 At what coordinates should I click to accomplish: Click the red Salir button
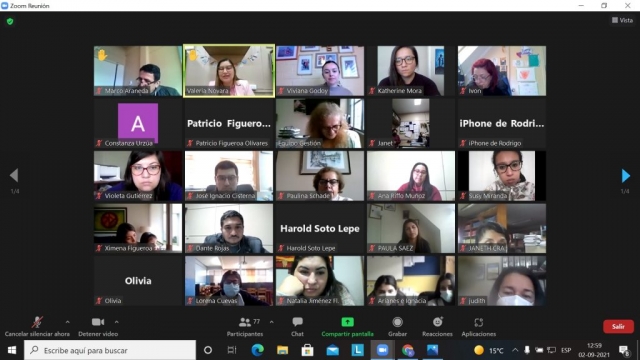click(x=618, y=327)
